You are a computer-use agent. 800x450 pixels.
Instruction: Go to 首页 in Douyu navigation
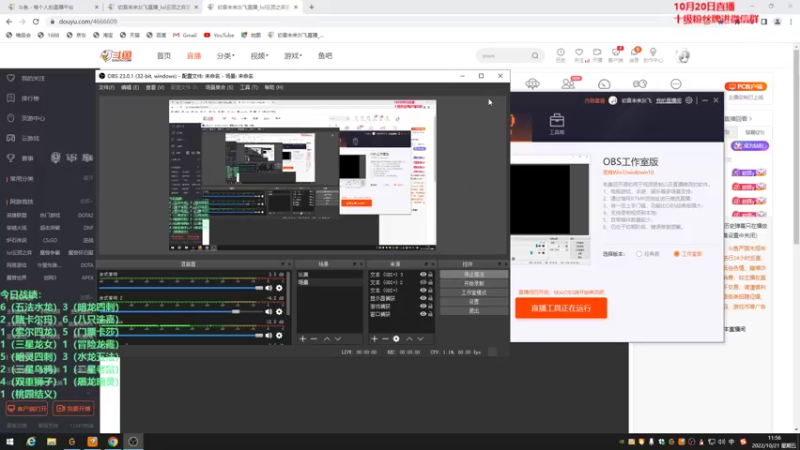coord(164,56)
